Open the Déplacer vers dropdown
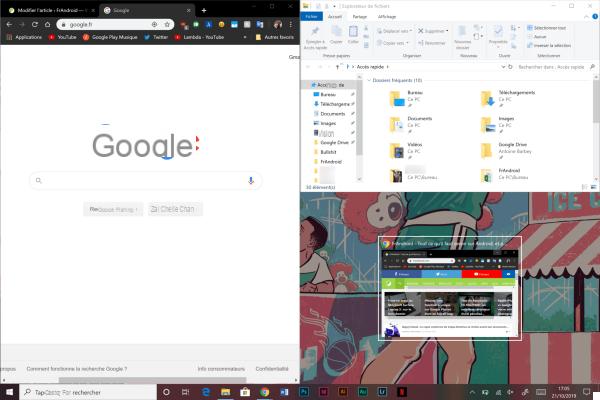The image size is (600, 400). [394, 31]
